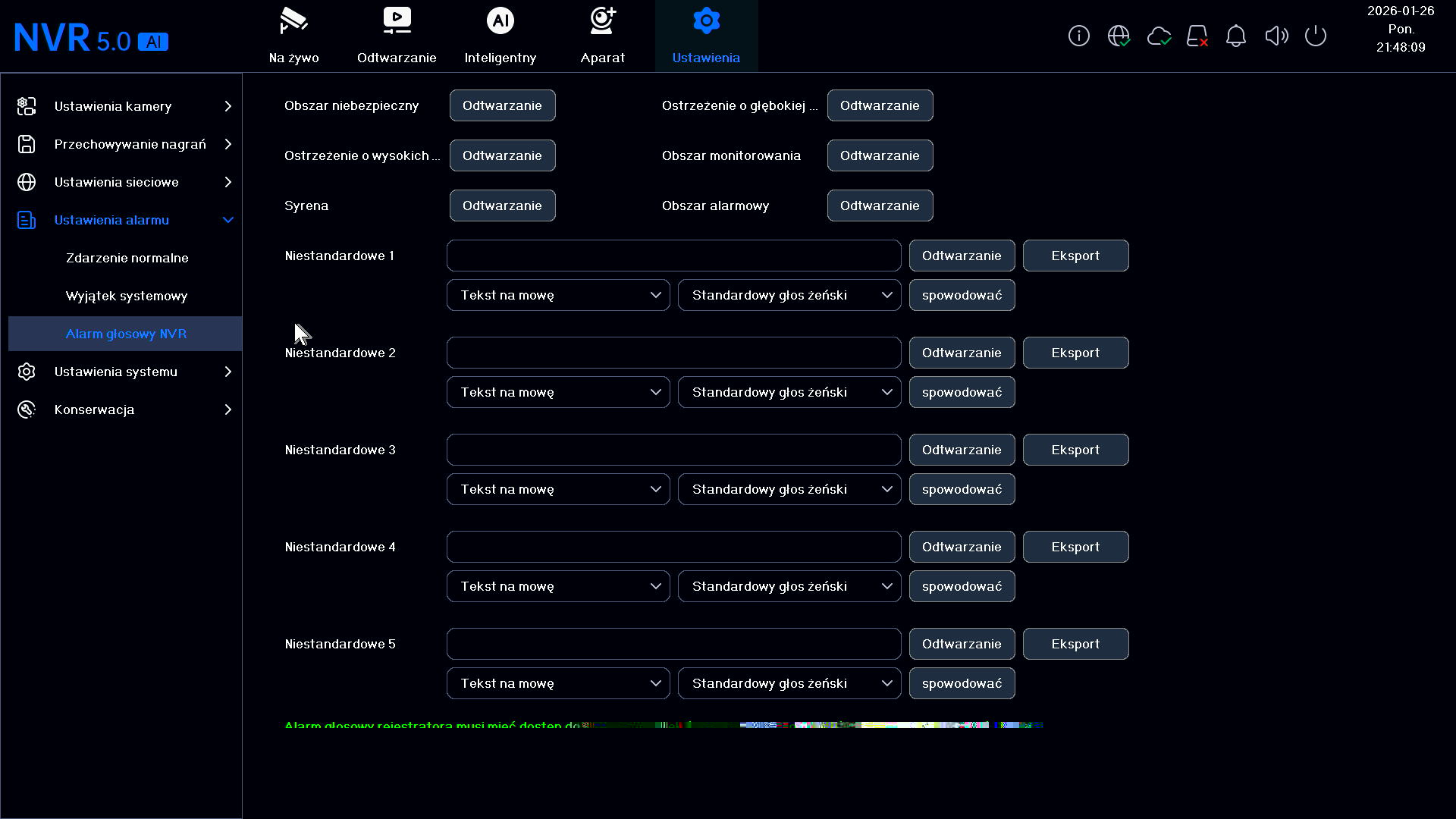The image size is (1456, 819).
Task: Open voice dropdown for Niestandardowe 2
Action: 789,392
